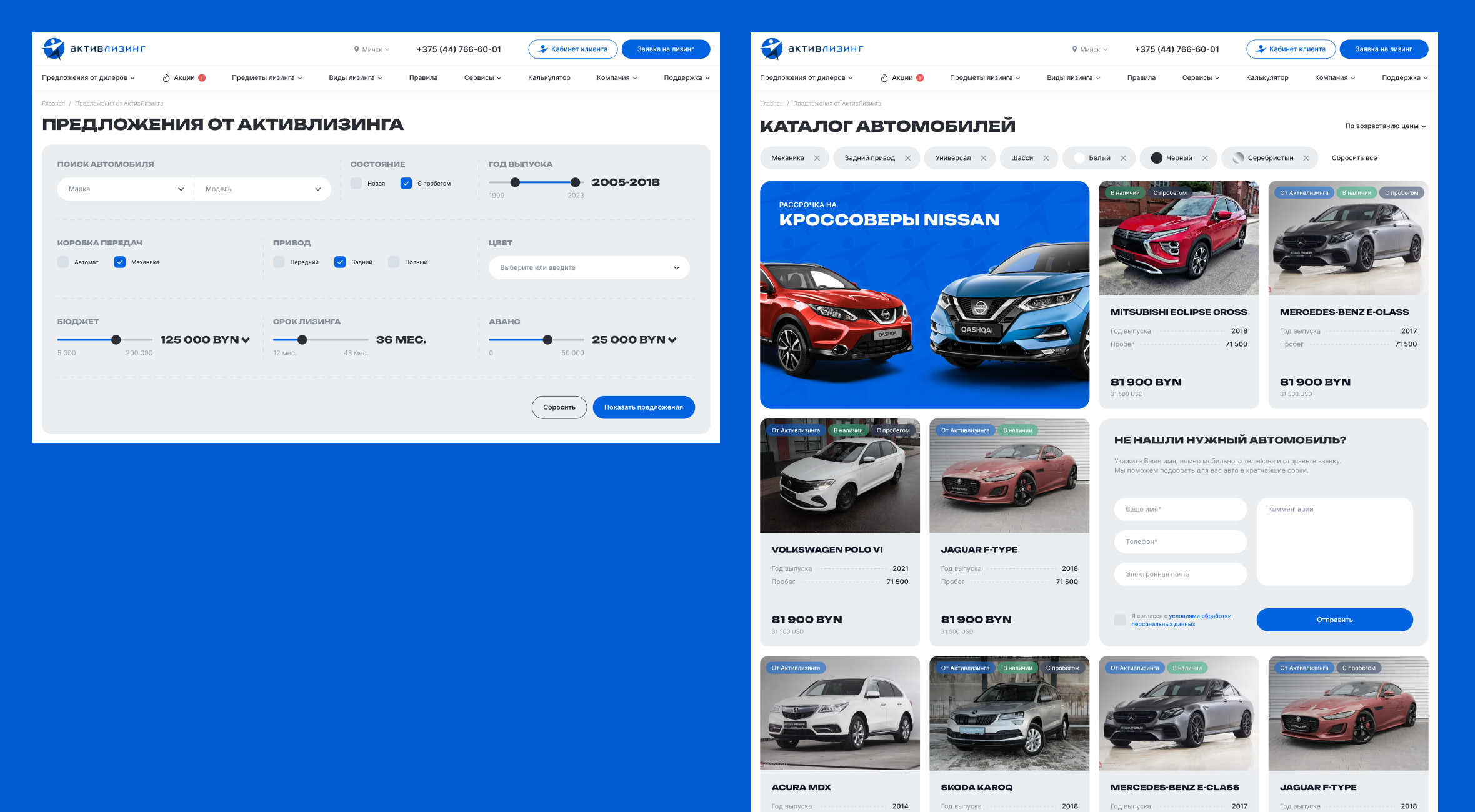Open the Калькулятор menu item in the left navigation
The height and width of the screenshot is (812, 1475).
(549, 78)
